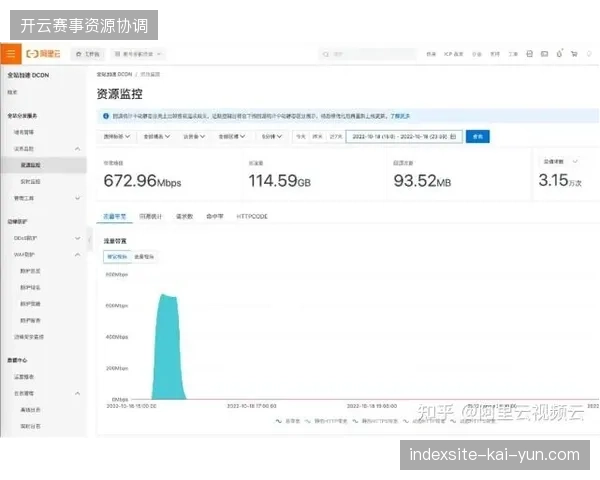Open the shopping cart icon

[x=574, y=54]
